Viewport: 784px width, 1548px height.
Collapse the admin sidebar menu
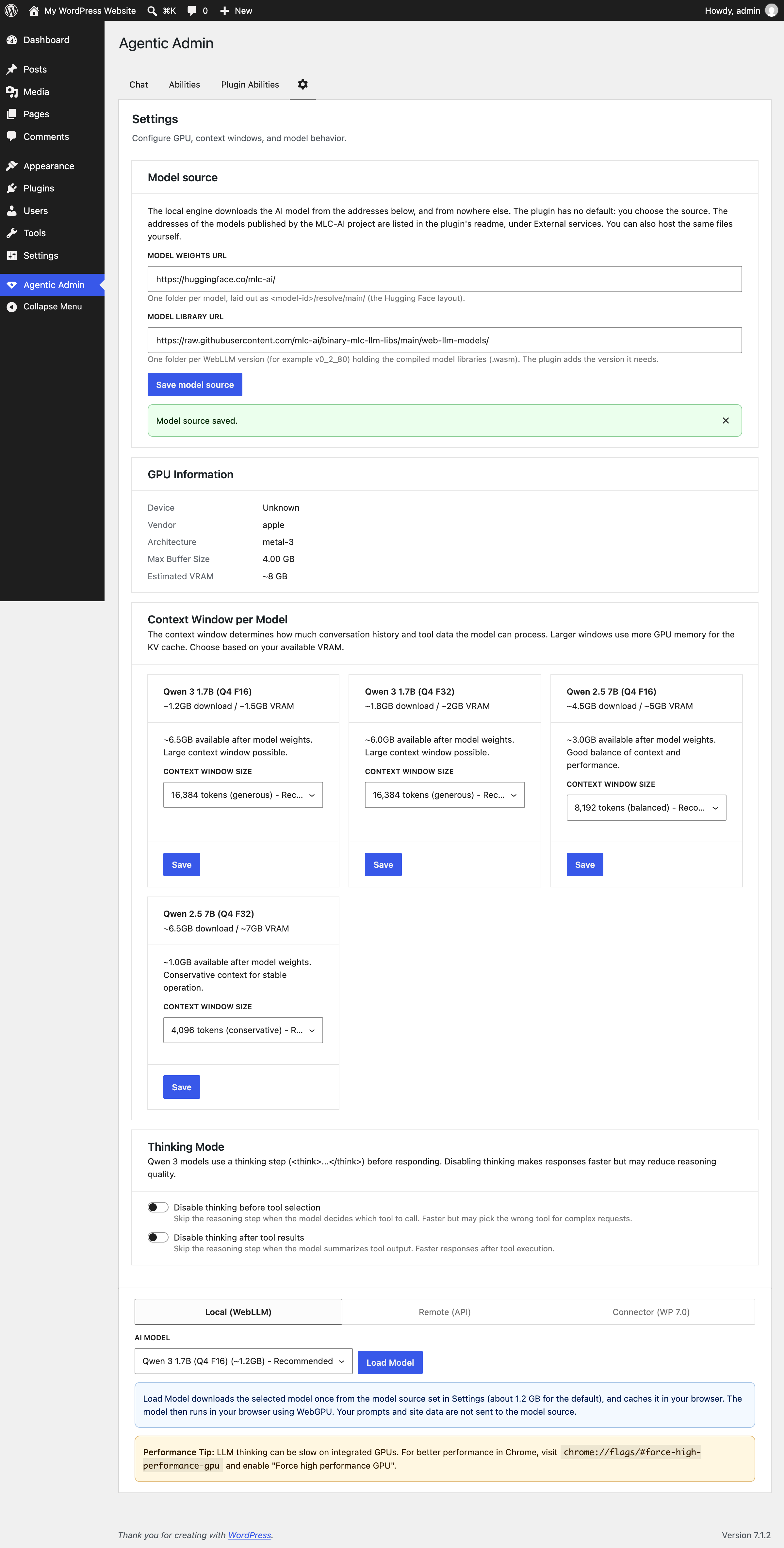(52, 306)
